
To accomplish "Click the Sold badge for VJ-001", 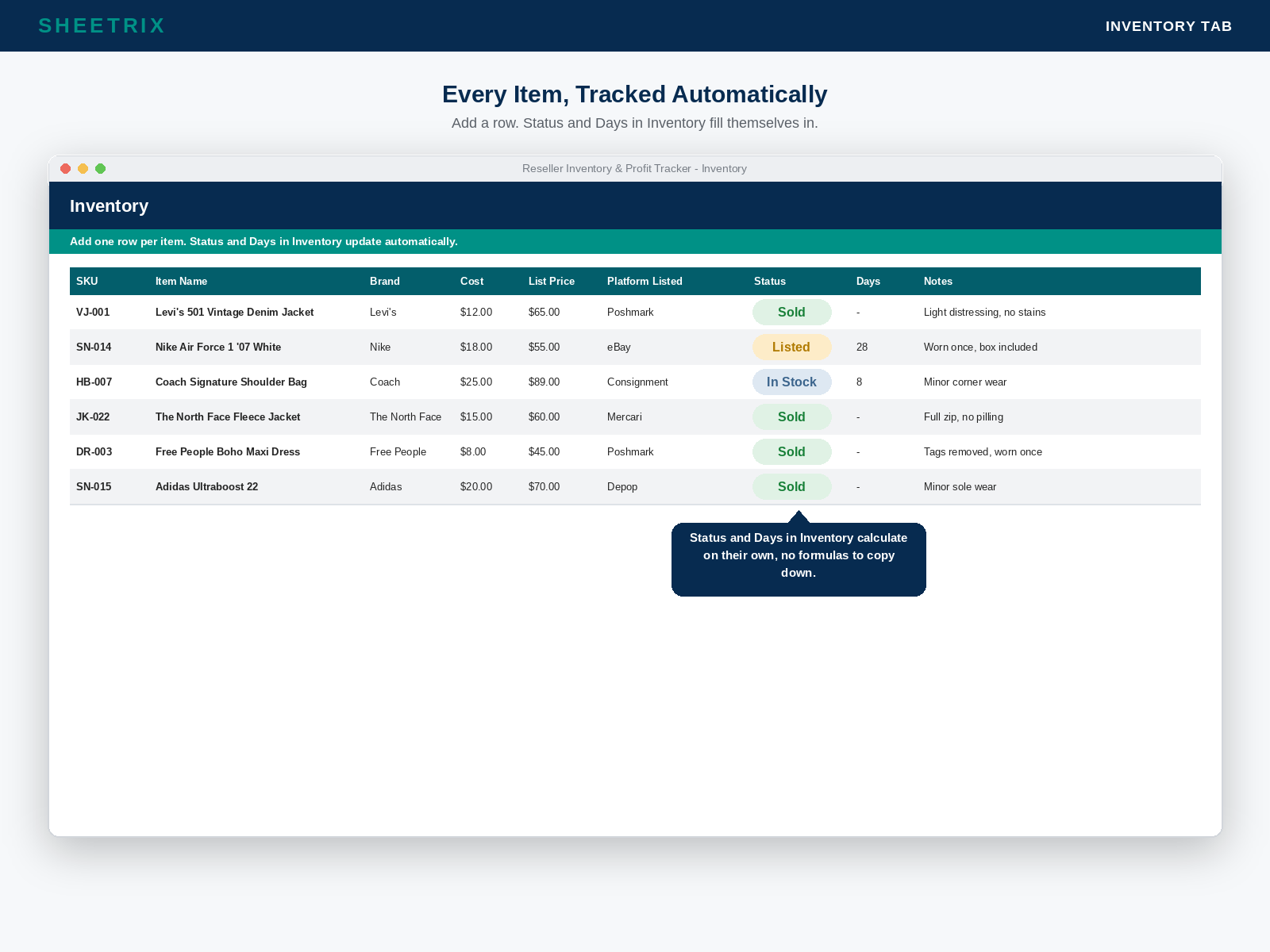I will (791, 312).
